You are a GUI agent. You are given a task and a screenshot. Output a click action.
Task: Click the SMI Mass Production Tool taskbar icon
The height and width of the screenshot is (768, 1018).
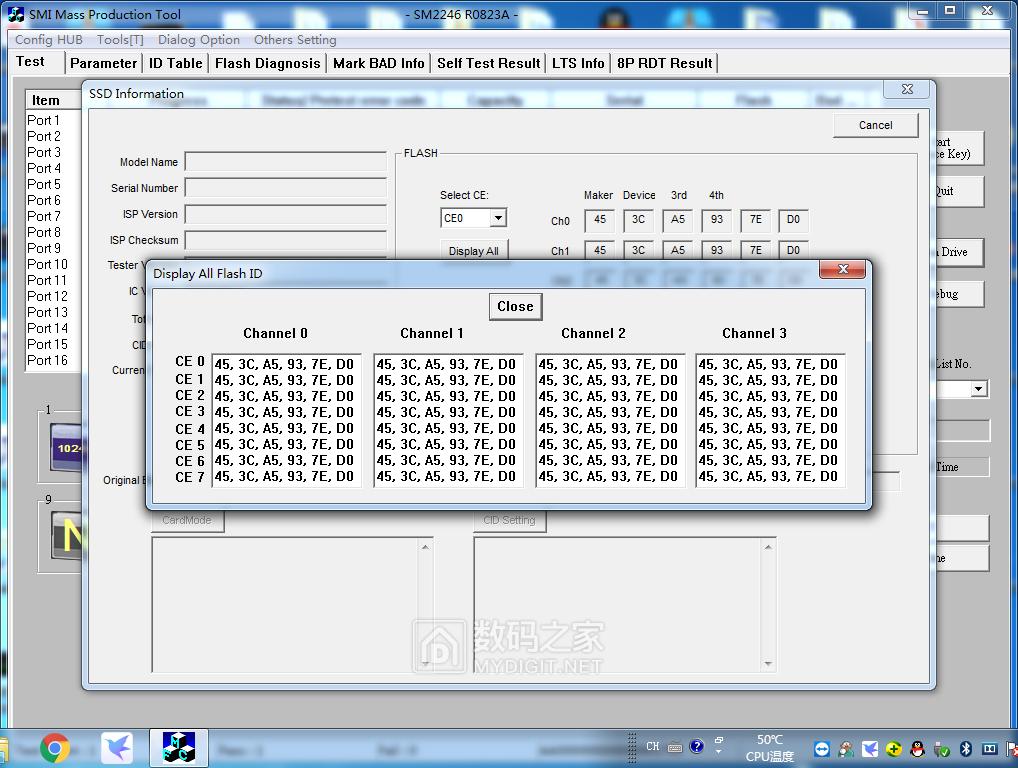tap(179, 748)
